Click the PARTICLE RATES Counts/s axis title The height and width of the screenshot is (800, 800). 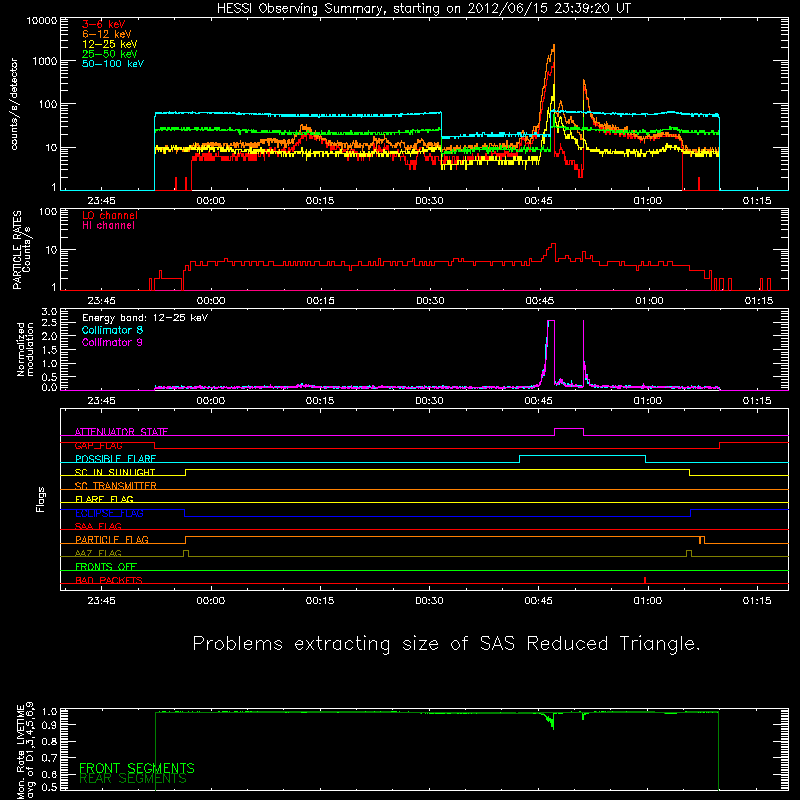pos(21,250)
